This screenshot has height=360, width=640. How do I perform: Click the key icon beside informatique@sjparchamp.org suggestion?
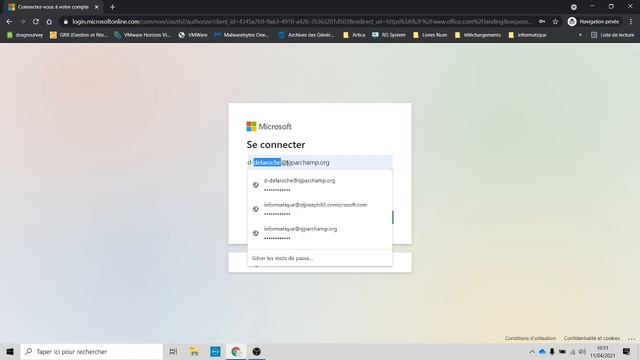point(256,233)
